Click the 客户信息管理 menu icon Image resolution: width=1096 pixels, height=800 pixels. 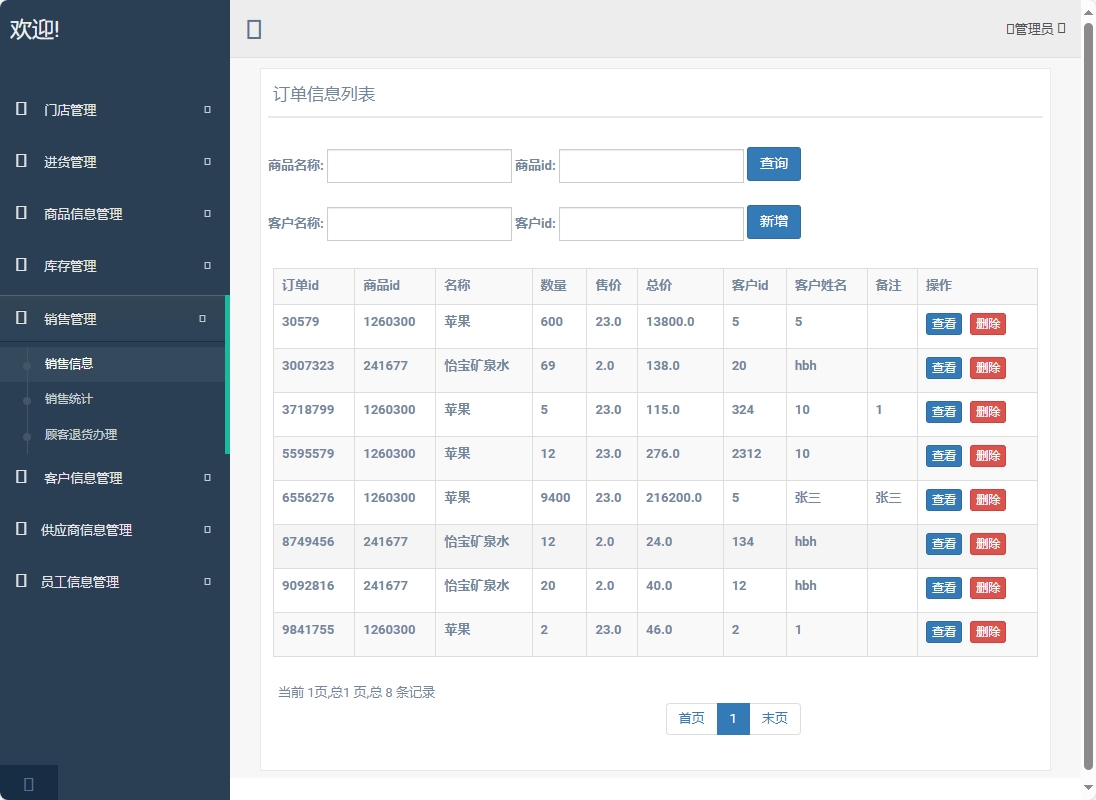click(20, 478)
